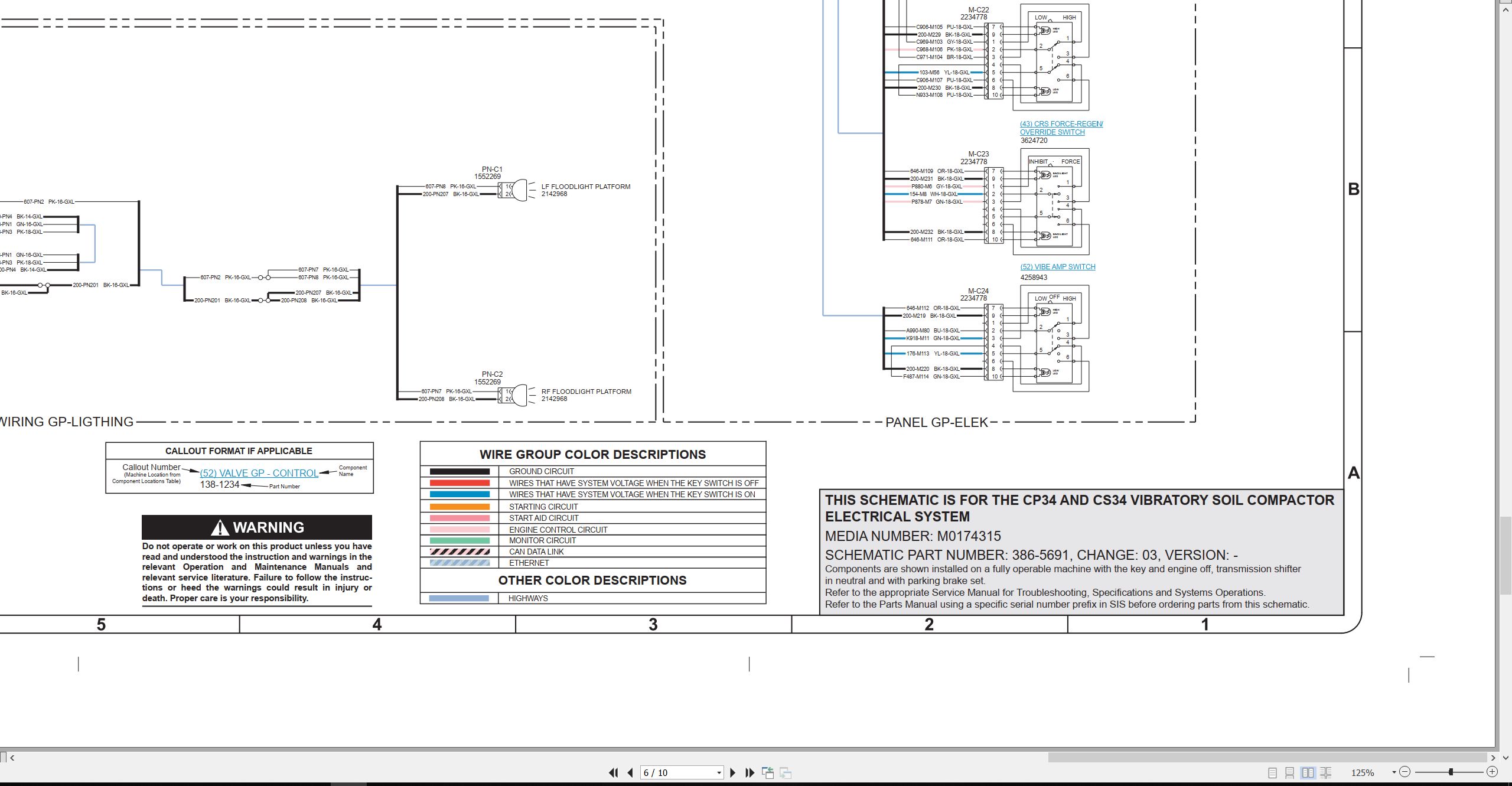The image size is (1512, 786).
Task: Click the 103-M56 YL-18-GXL wire label
Action: (x=944, y=73)
